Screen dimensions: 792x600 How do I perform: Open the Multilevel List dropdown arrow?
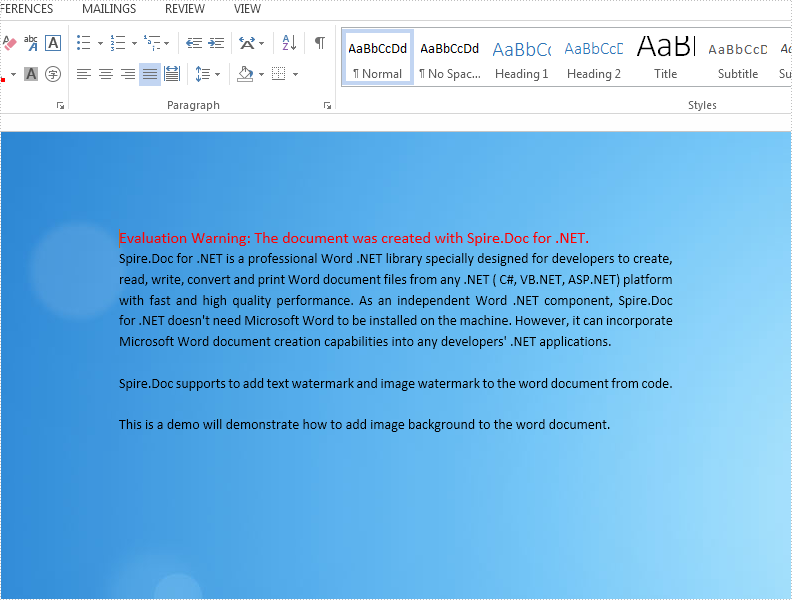pos(167,43)
